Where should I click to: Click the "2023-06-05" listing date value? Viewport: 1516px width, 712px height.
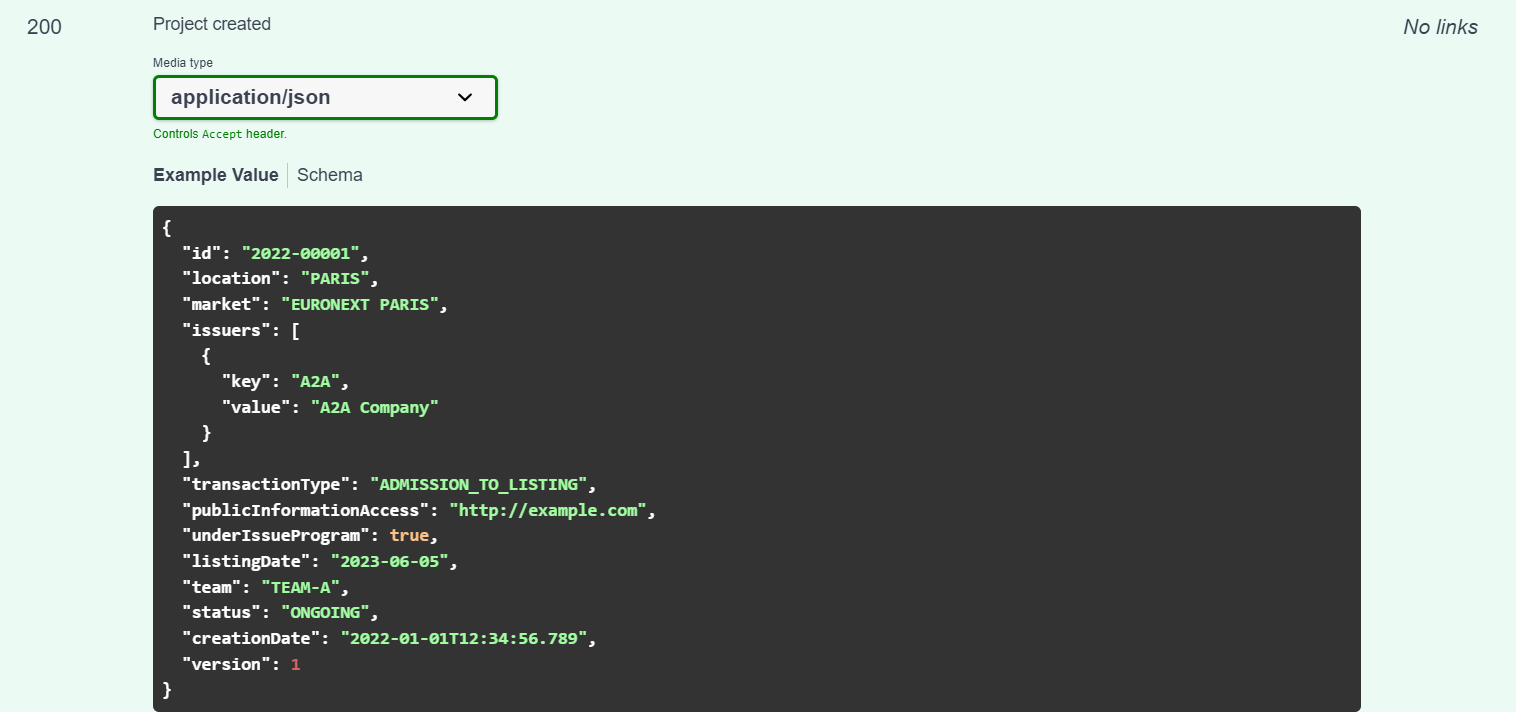[389, 561]
